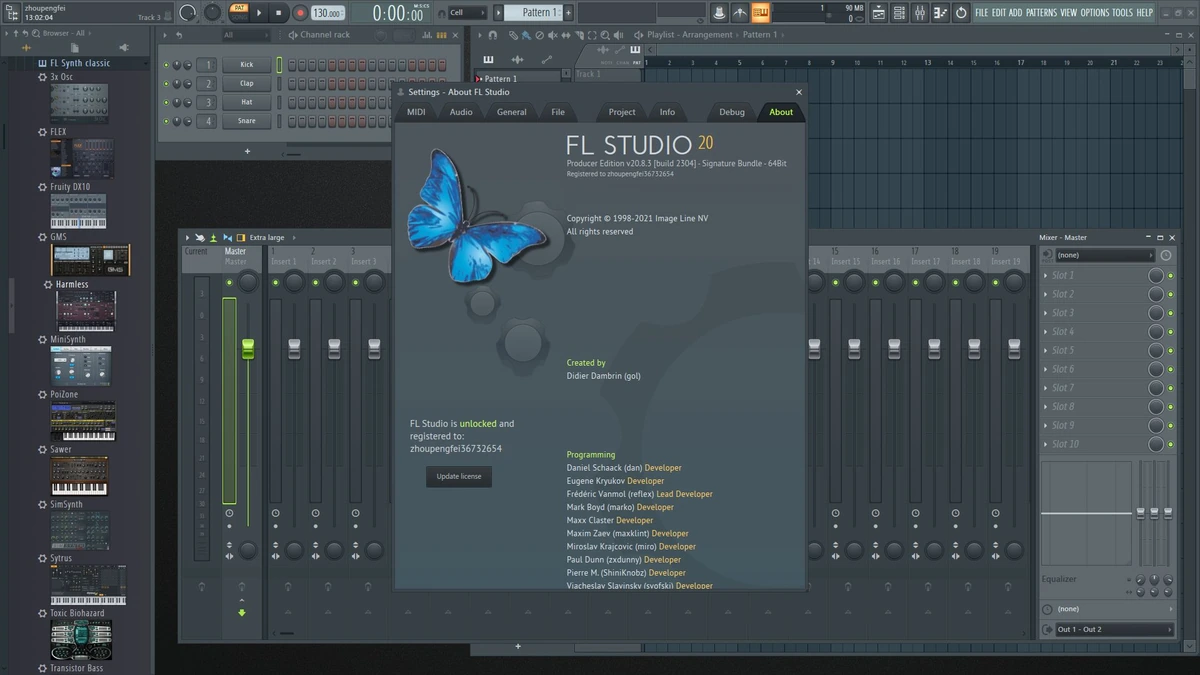1200x675 pixels.
Task: Adjust the Master channel volume fader
Action: pyautogui.click(x=248, y=348)
